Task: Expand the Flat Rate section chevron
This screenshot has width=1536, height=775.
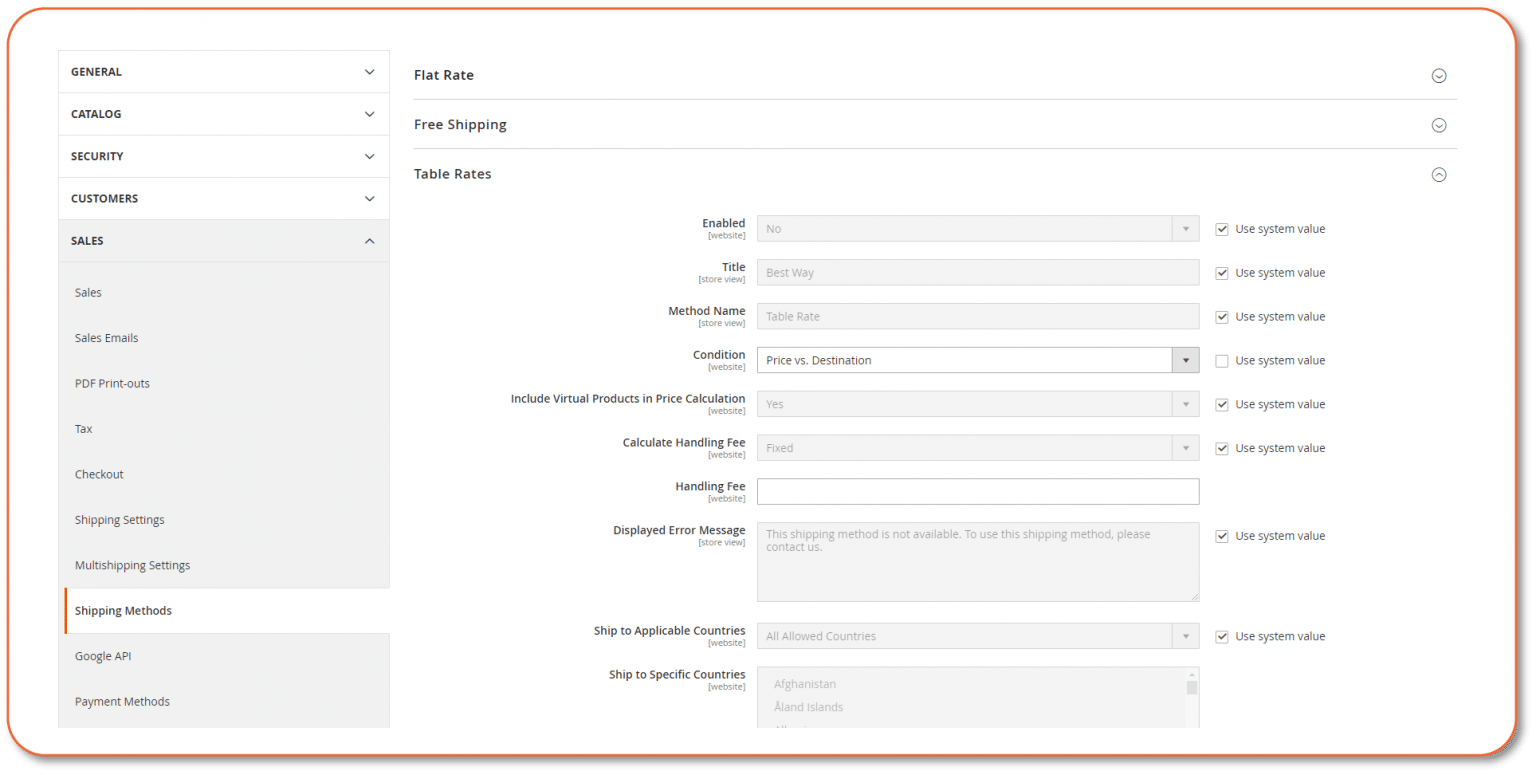Action: [x=1439, y=75]
